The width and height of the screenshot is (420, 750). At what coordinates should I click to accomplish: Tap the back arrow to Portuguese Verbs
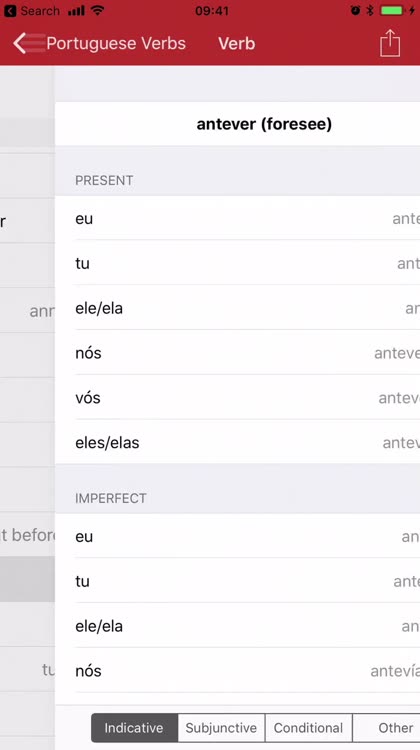tap(28, 43)
